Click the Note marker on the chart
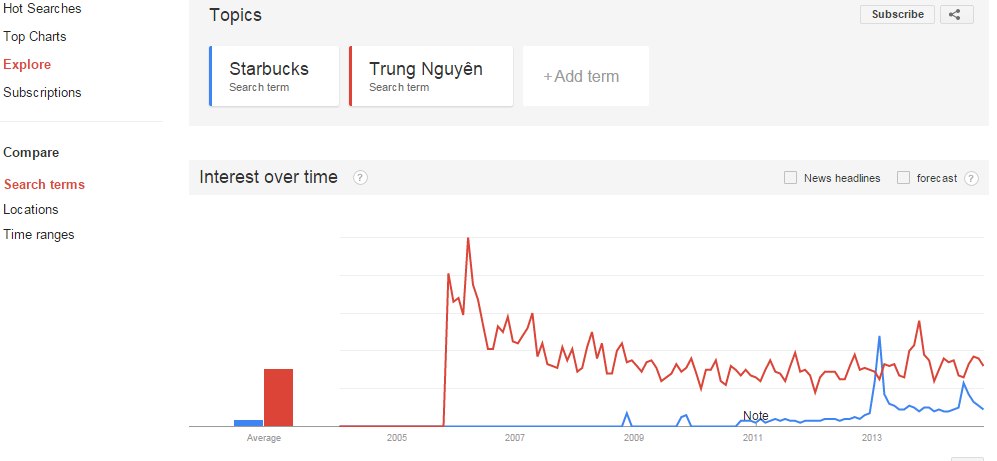Image resolution: width=997 pixels, height=461 pixels. 756,416
